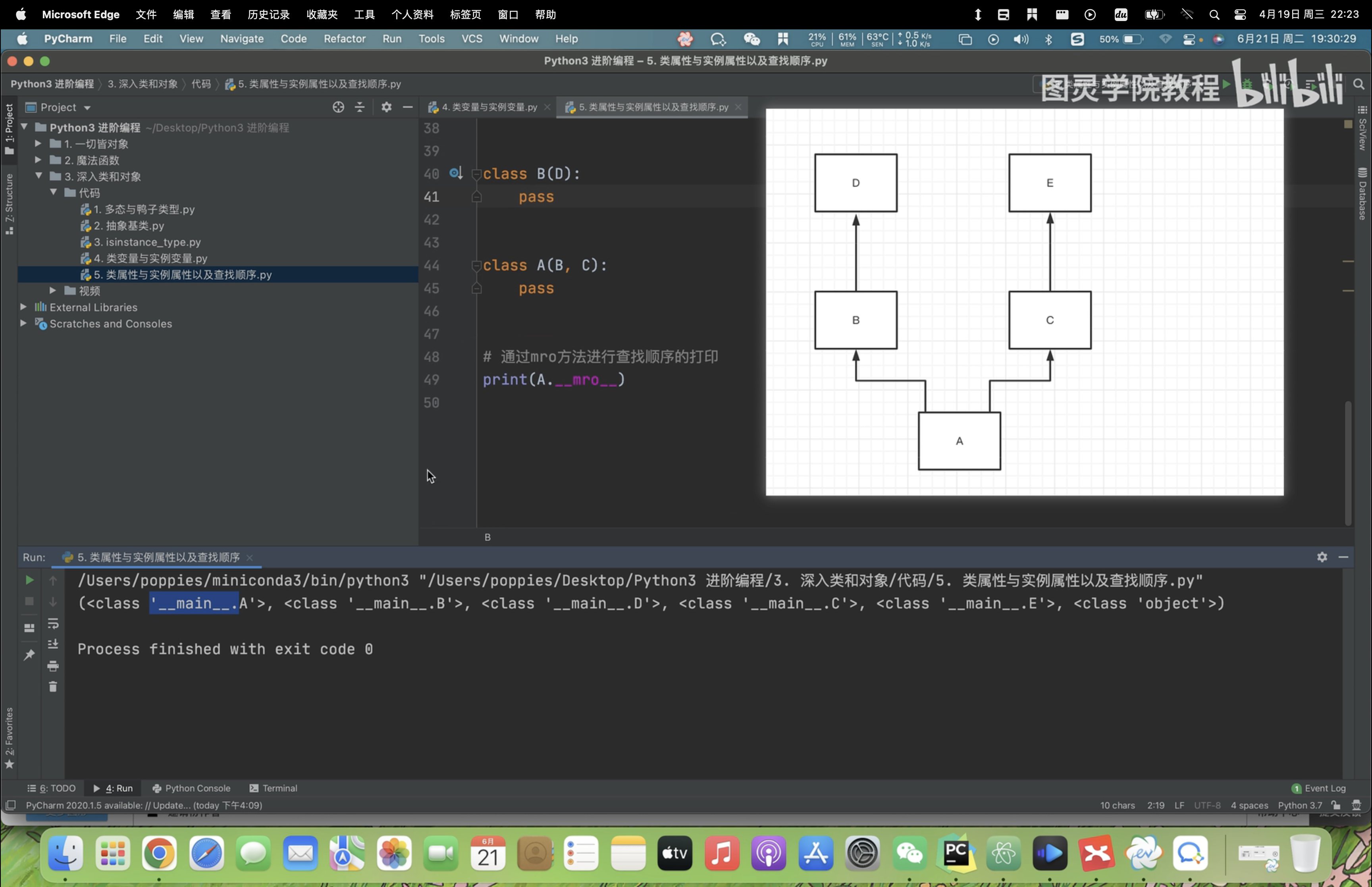Open the 4: Run tool window button

[x=114, y=788]
